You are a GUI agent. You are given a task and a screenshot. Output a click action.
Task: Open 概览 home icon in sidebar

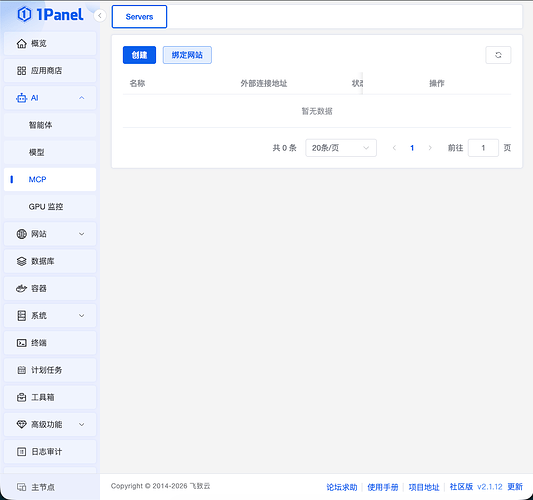click(x=21, y=44)
